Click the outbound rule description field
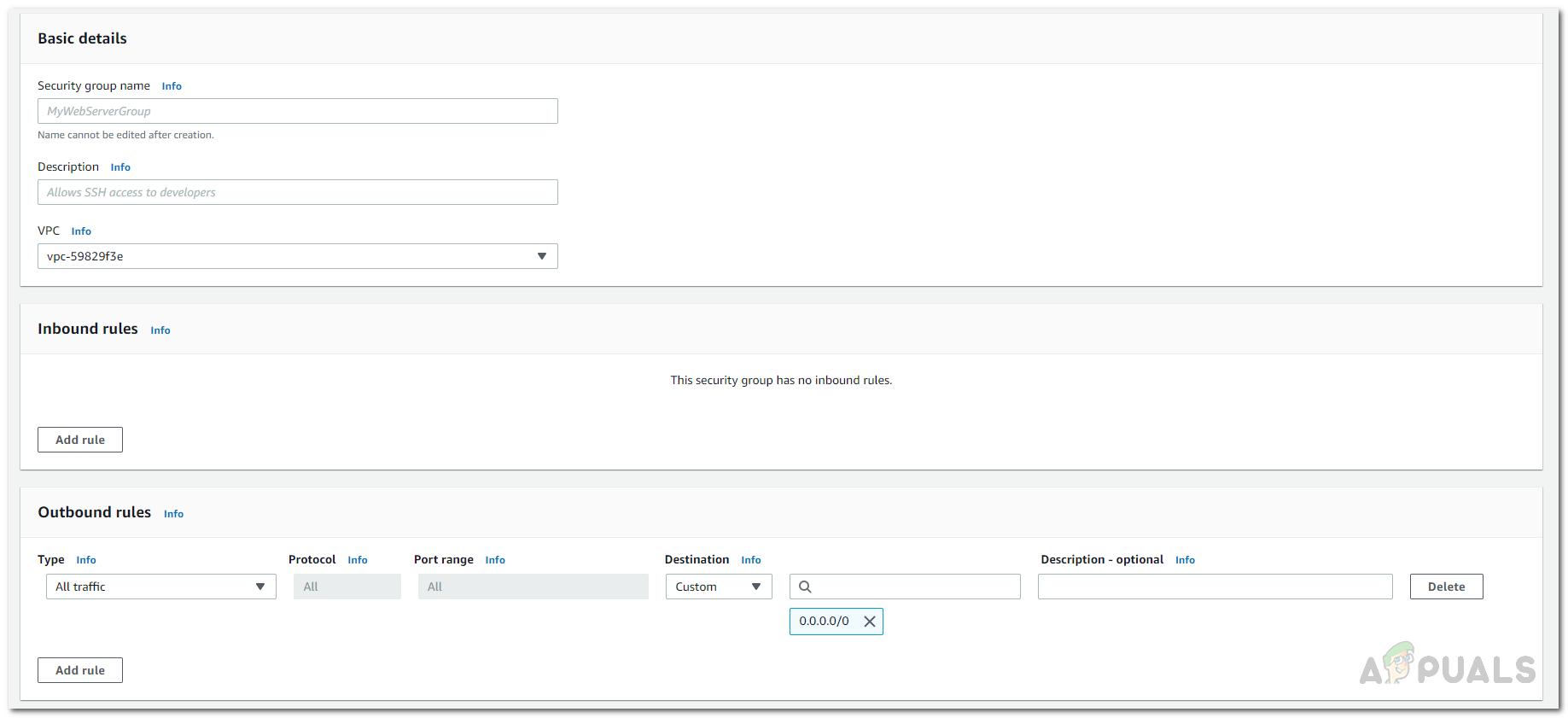Image resolution: width=1568 pixels, height=718 pixels. click(1215, 587)
